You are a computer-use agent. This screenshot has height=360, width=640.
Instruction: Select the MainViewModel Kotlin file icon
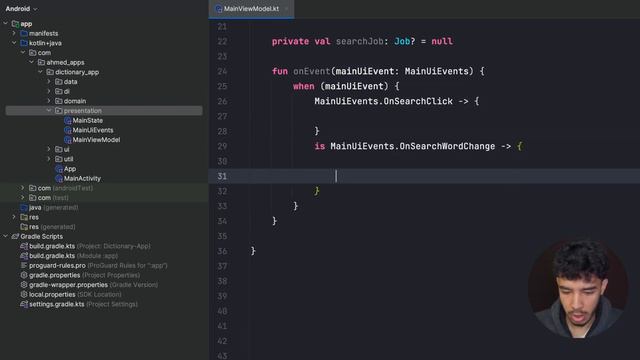coord(67,140)
